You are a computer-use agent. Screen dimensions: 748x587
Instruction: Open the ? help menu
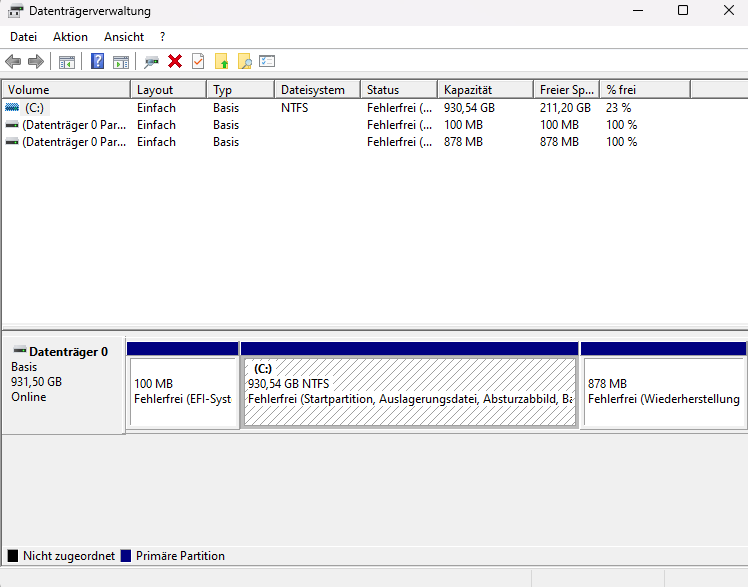(163, 37)
